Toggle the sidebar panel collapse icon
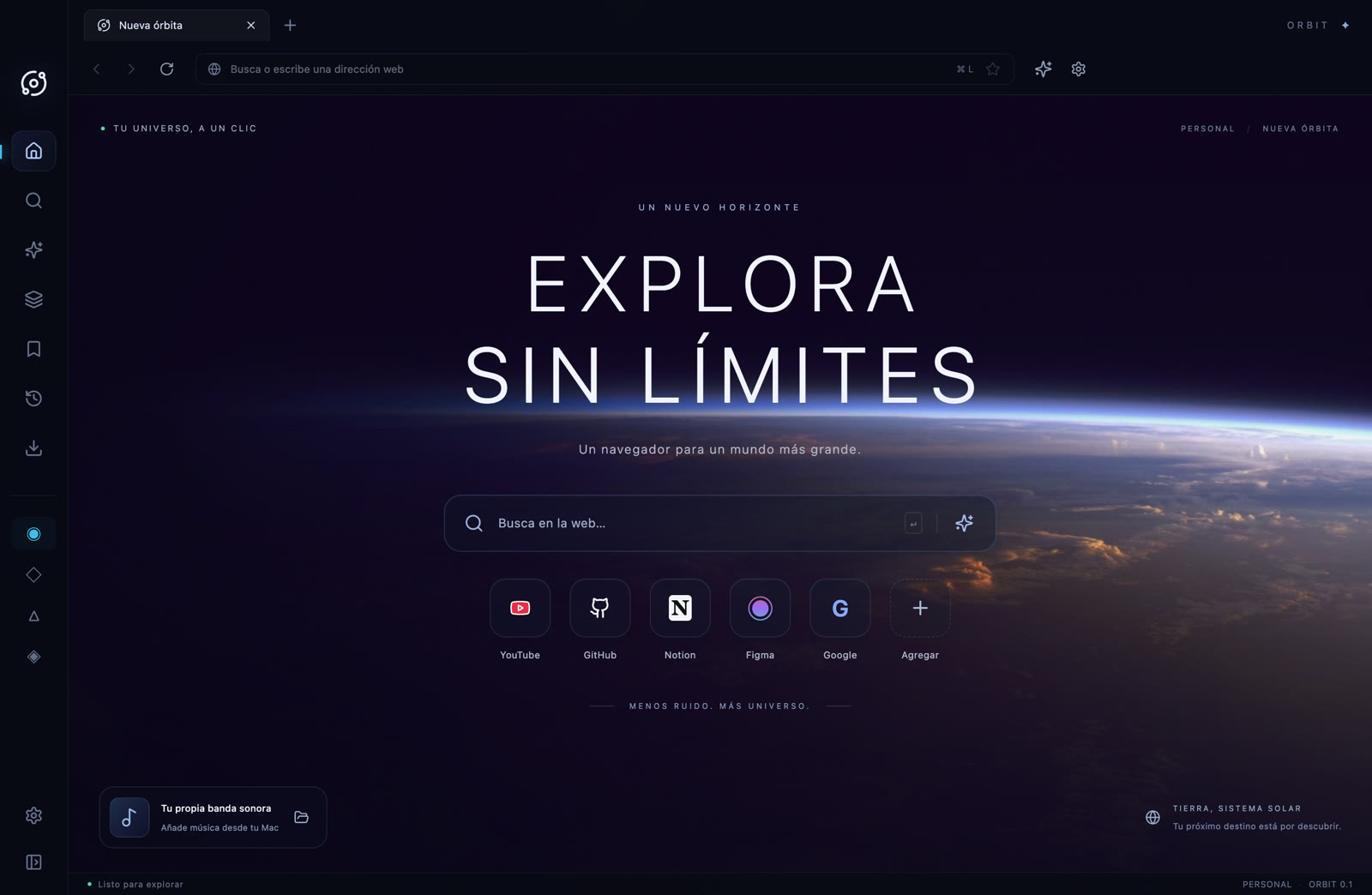Viewport: 1372px width, 895px height. tap(33, 862)
